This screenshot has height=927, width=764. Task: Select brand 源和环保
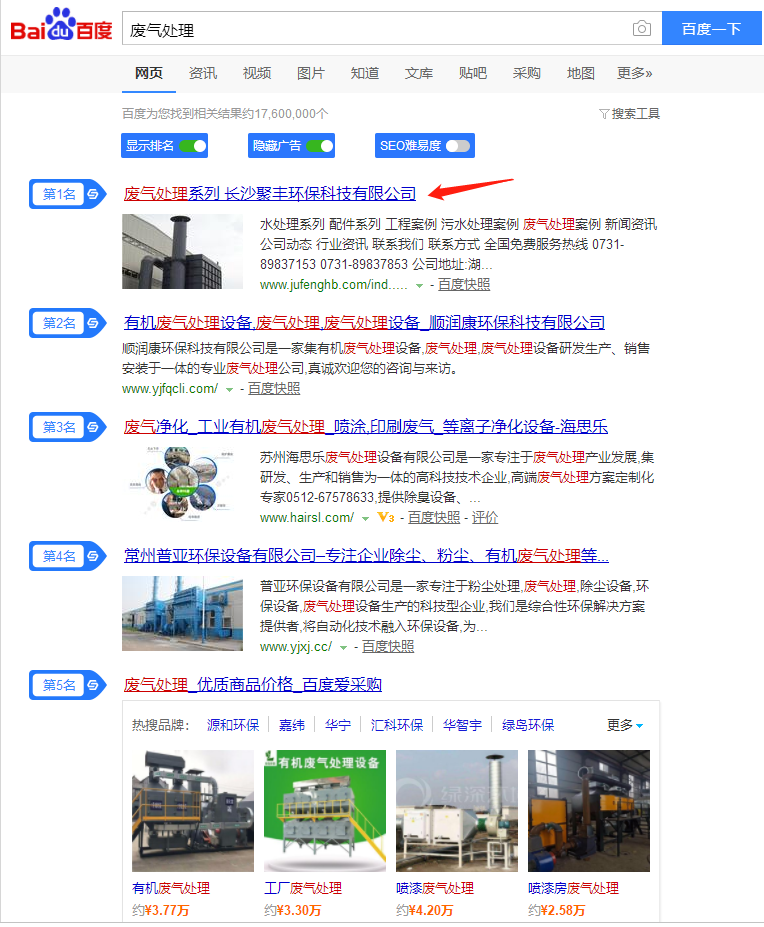click(233, 725)
